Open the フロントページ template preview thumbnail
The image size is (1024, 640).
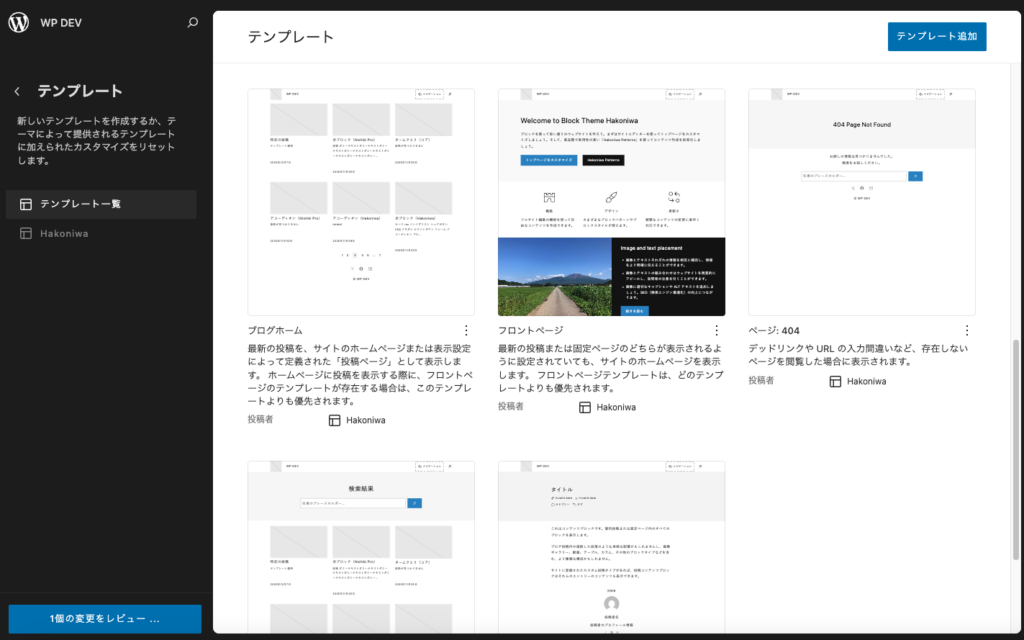(x=611, y=202)
